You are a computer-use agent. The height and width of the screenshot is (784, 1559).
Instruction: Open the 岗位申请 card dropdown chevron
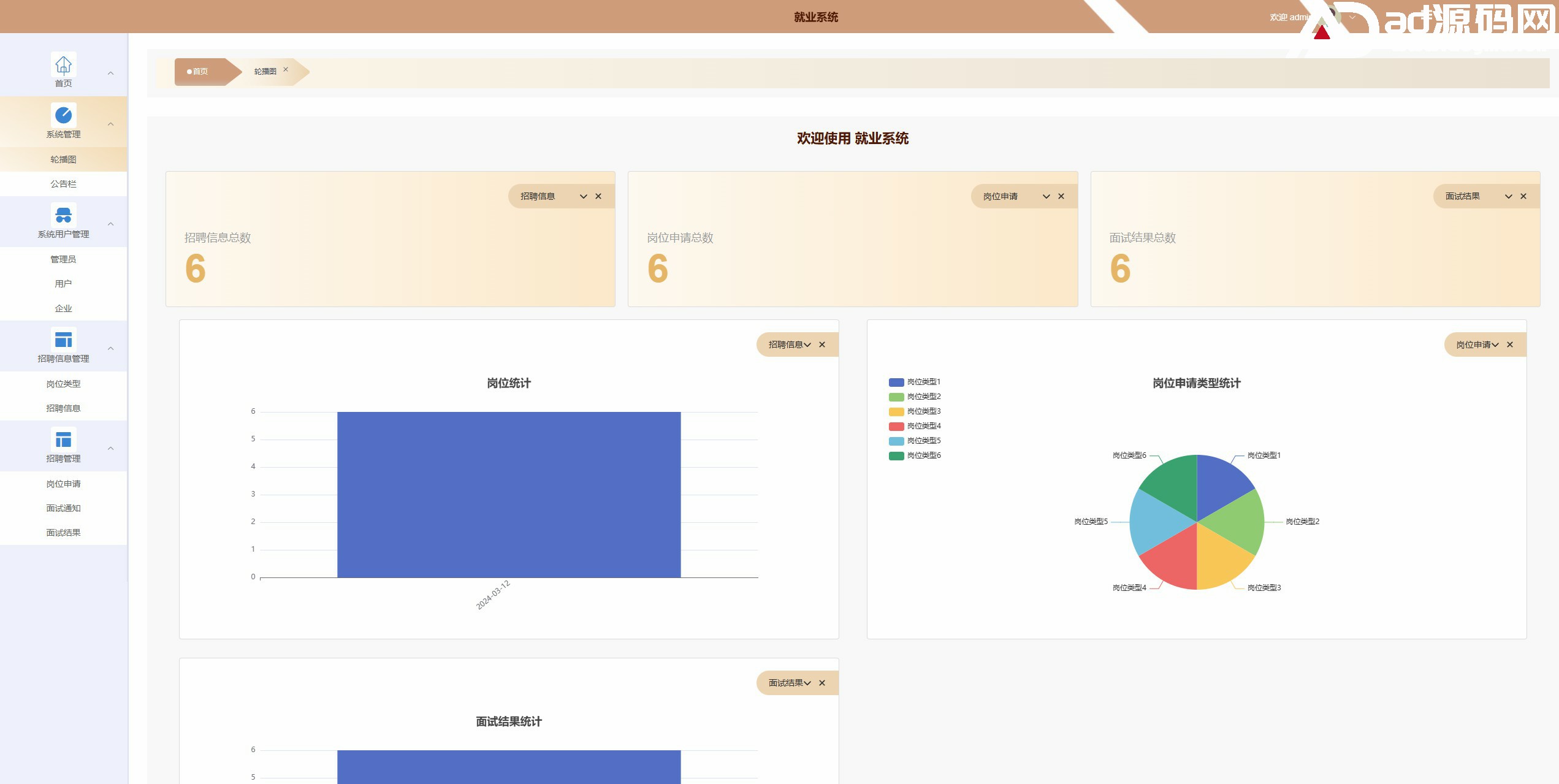(1046, 197)
